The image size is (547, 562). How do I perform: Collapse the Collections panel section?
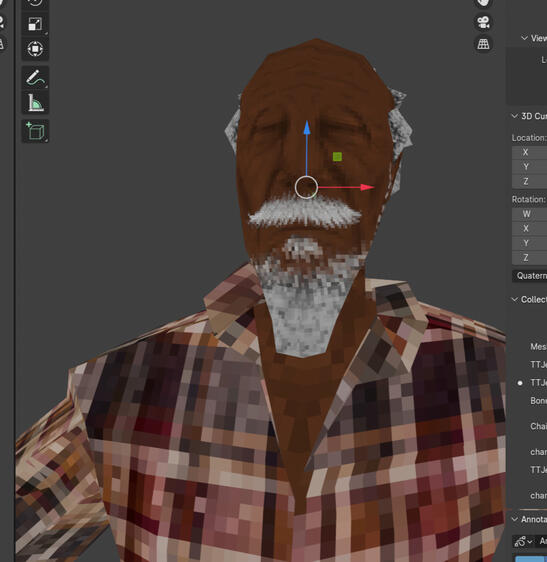tap(515, 299)
